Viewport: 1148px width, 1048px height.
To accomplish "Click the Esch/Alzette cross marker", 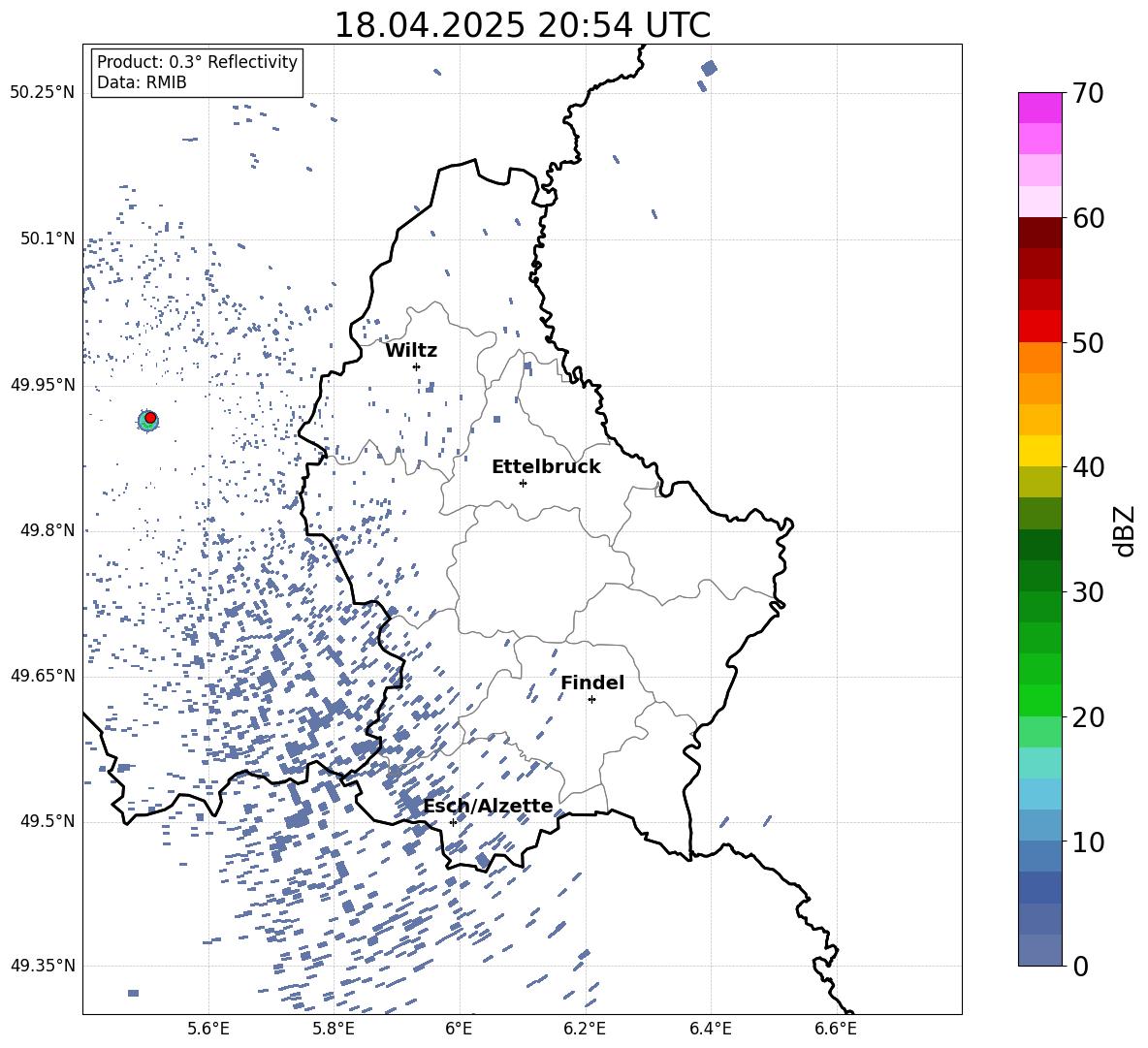I will tap(453, 822).
